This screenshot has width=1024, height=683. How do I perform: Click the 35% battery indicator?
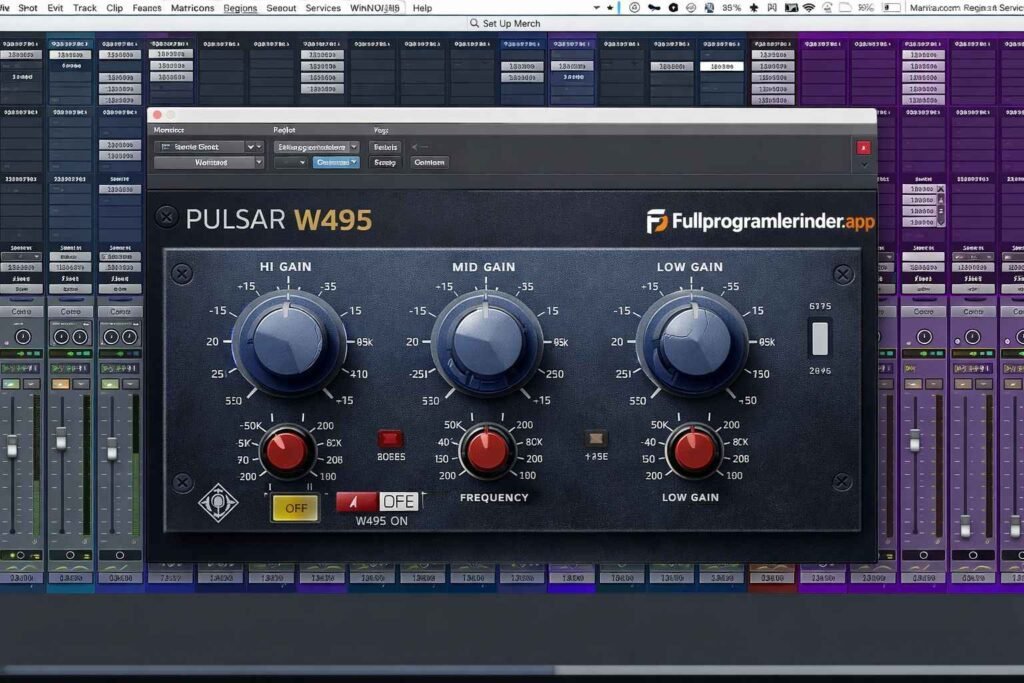pos(733,7)
